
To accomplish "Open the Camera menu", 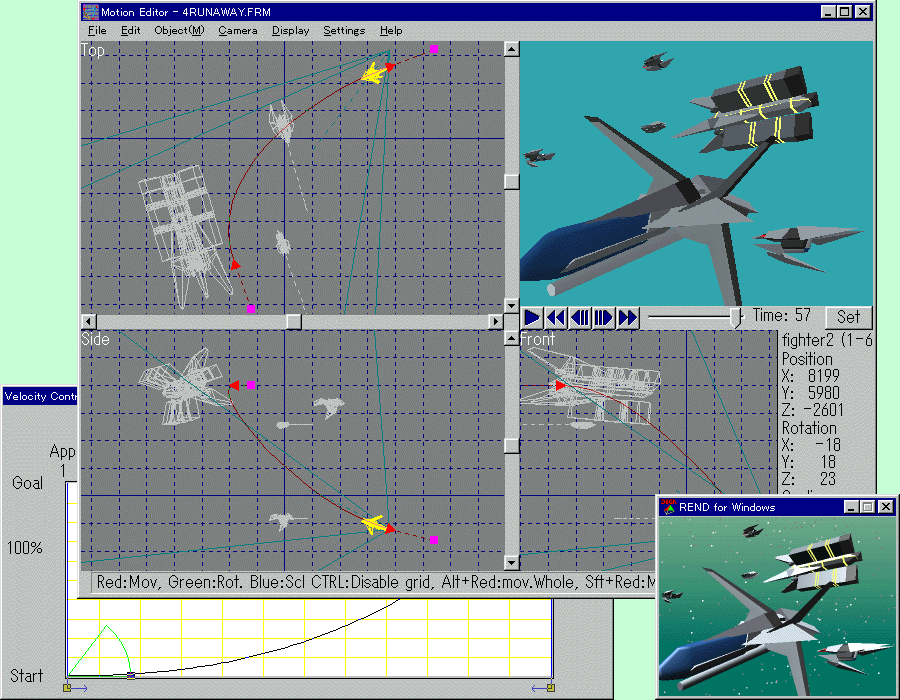I will (x=237, y=31).
